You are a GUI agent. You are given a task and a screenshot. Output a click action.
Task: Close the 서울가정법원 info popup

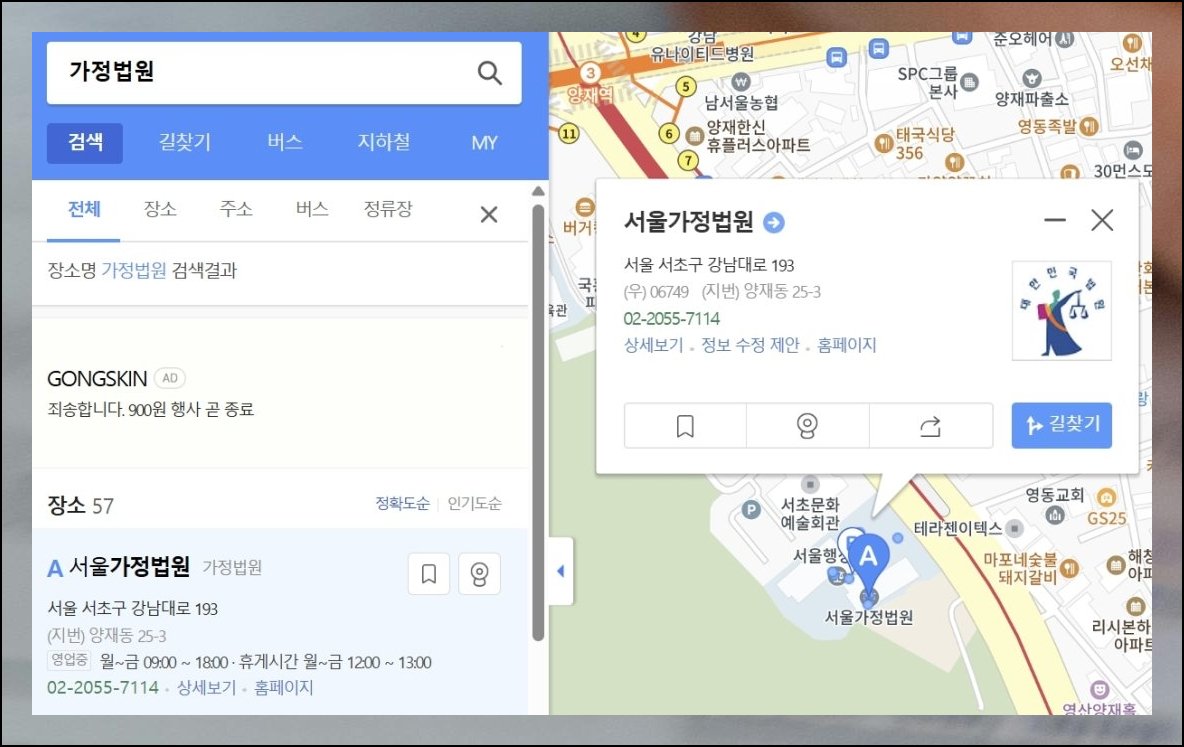point(1102,220)
